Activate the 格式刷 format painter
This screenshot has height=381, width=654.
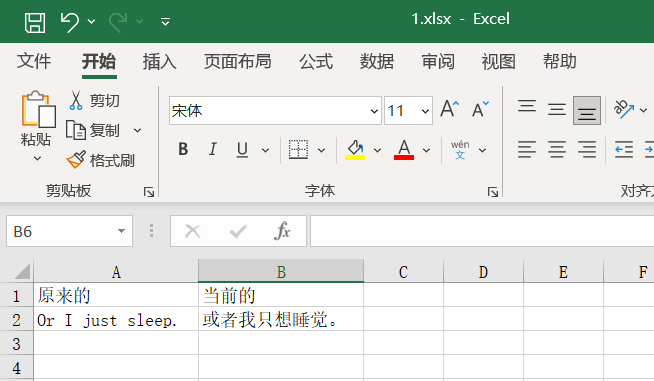coord(101,160)
